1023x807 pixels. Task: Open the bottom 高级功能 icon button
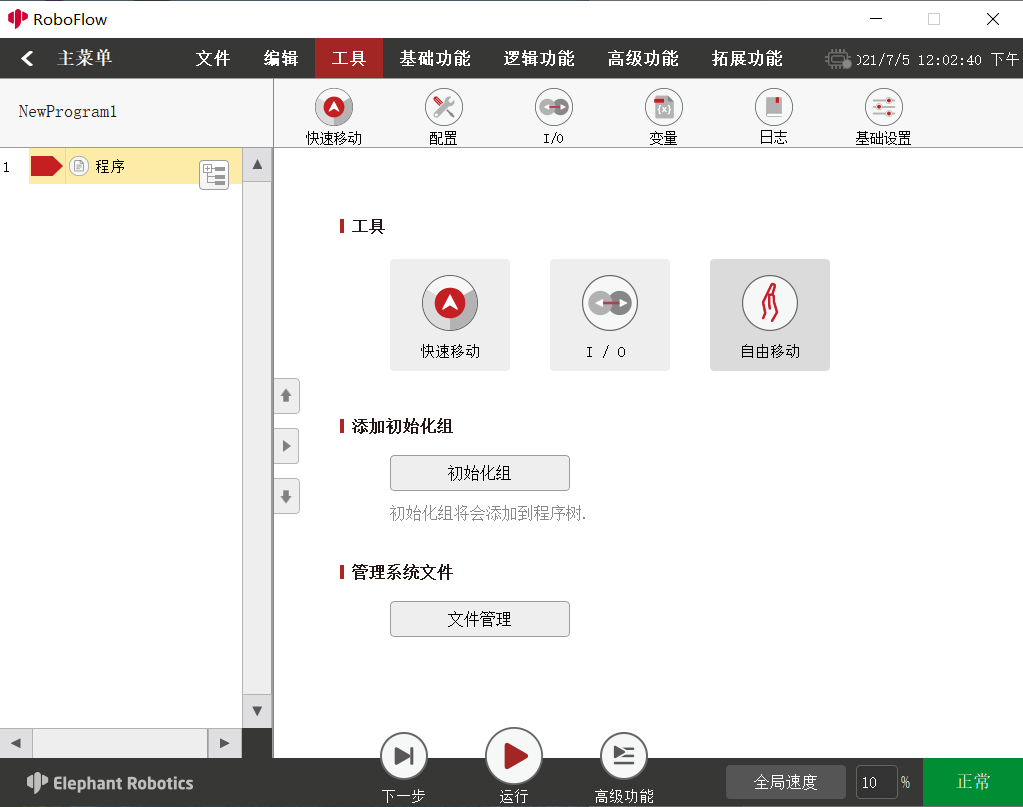pyautogui.click(x=624, y=756)
